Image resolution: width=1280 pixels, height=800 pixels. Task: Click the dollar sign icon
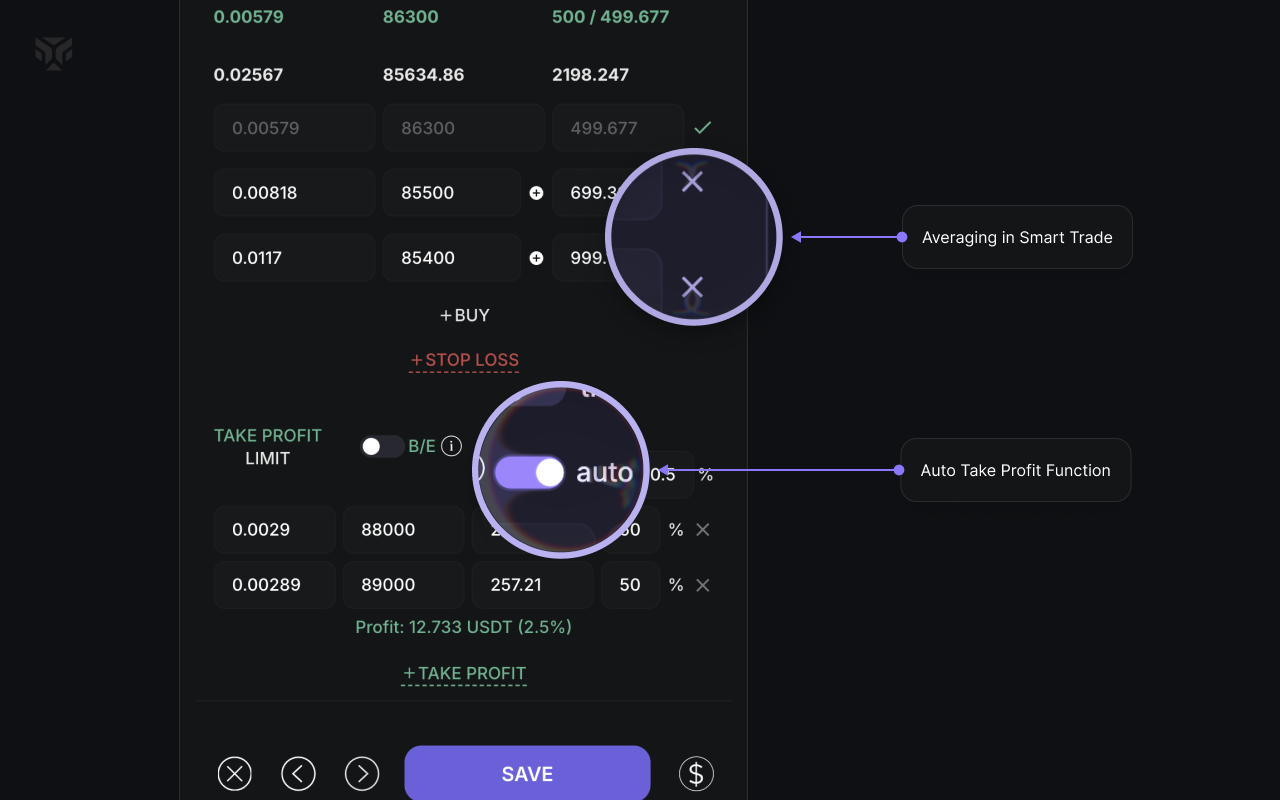696,773
